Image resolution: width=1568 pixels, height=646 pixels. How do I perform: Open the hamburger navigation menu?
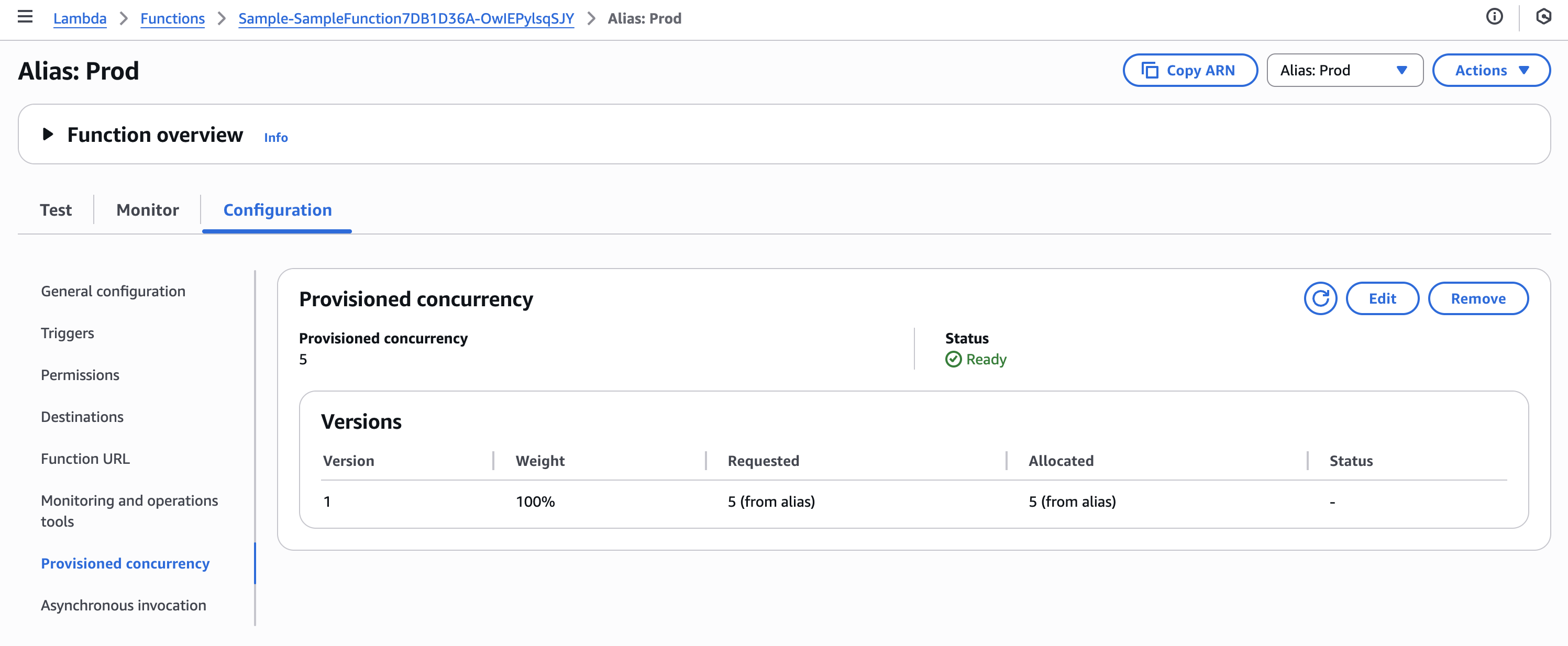(25, 17)
